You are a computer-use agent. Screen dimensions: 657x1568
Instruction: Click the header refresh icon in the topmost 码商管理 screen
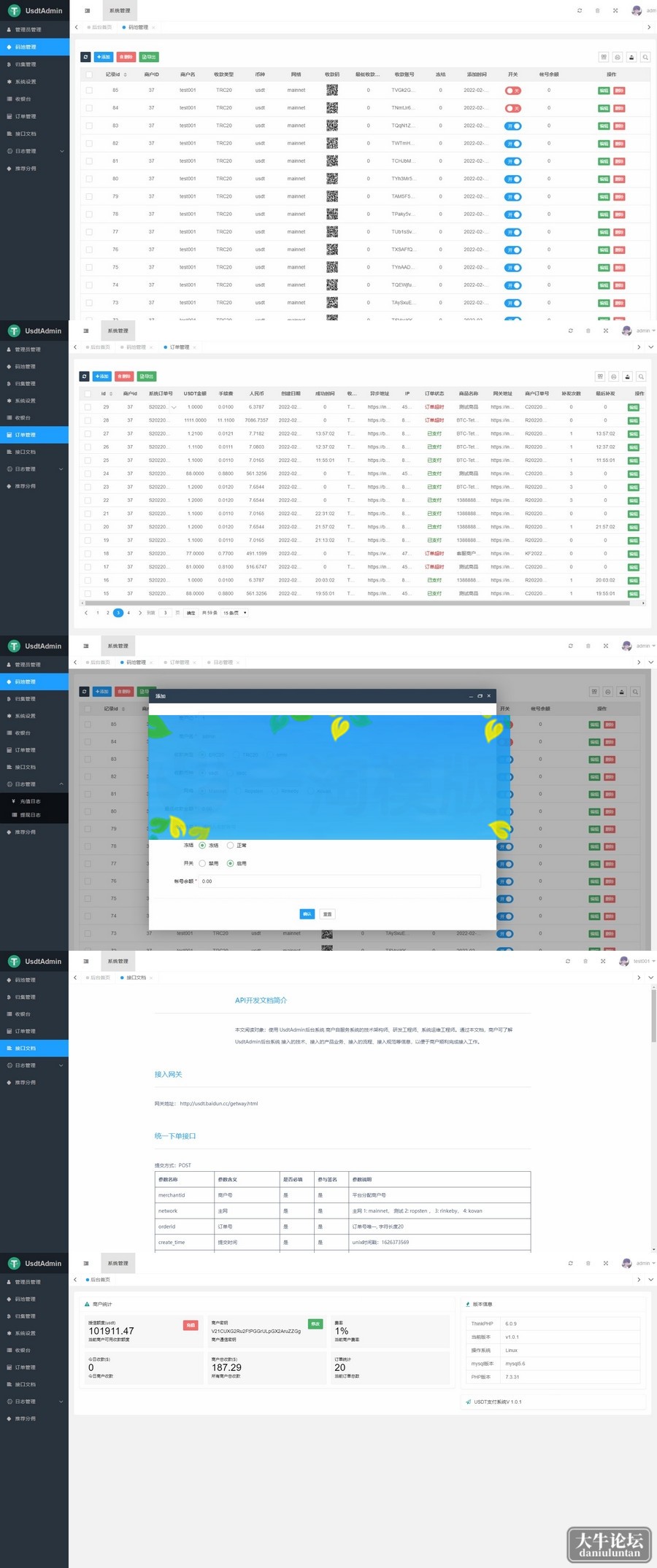click(580, 11)
